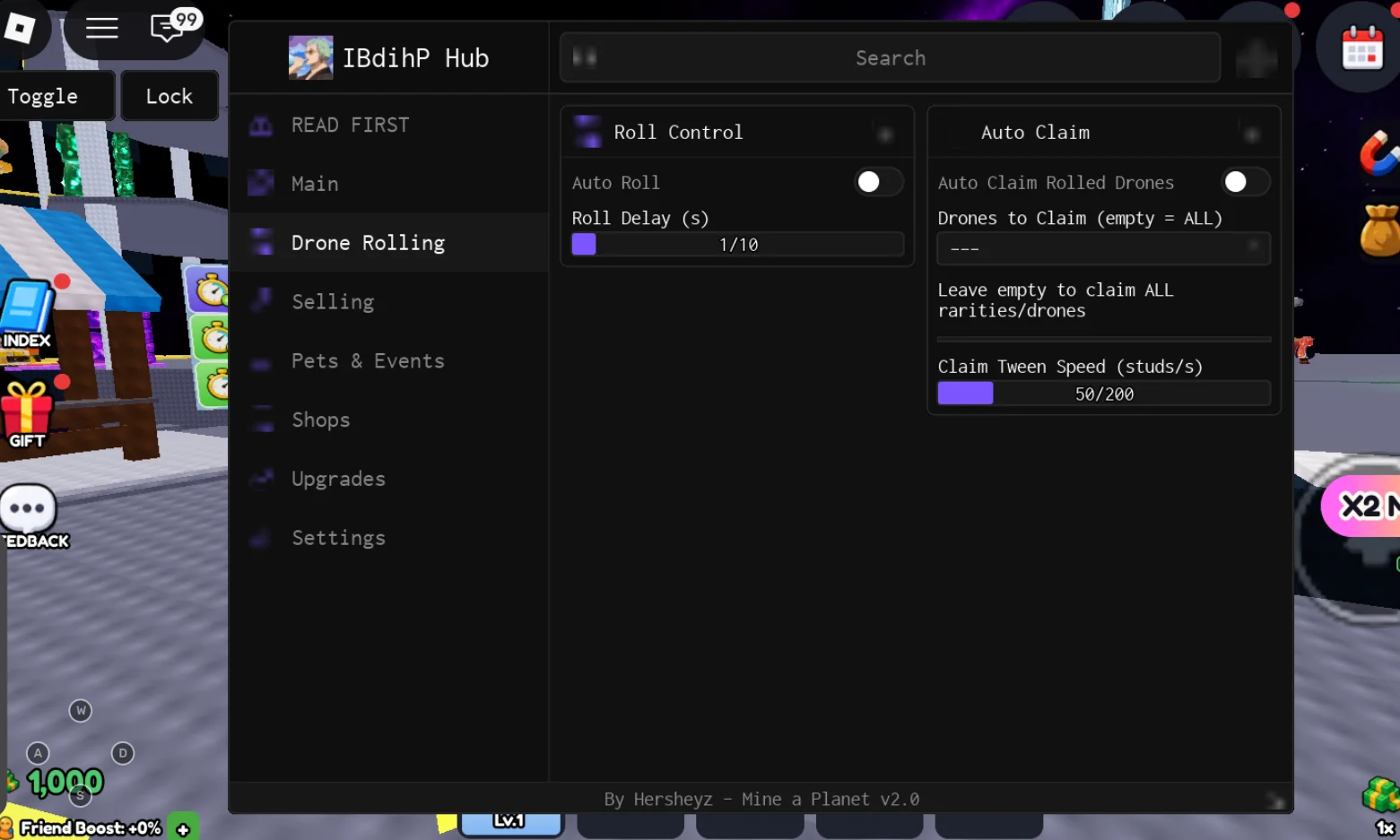
Task: Click the Toggle button
Action: [57, 96]
